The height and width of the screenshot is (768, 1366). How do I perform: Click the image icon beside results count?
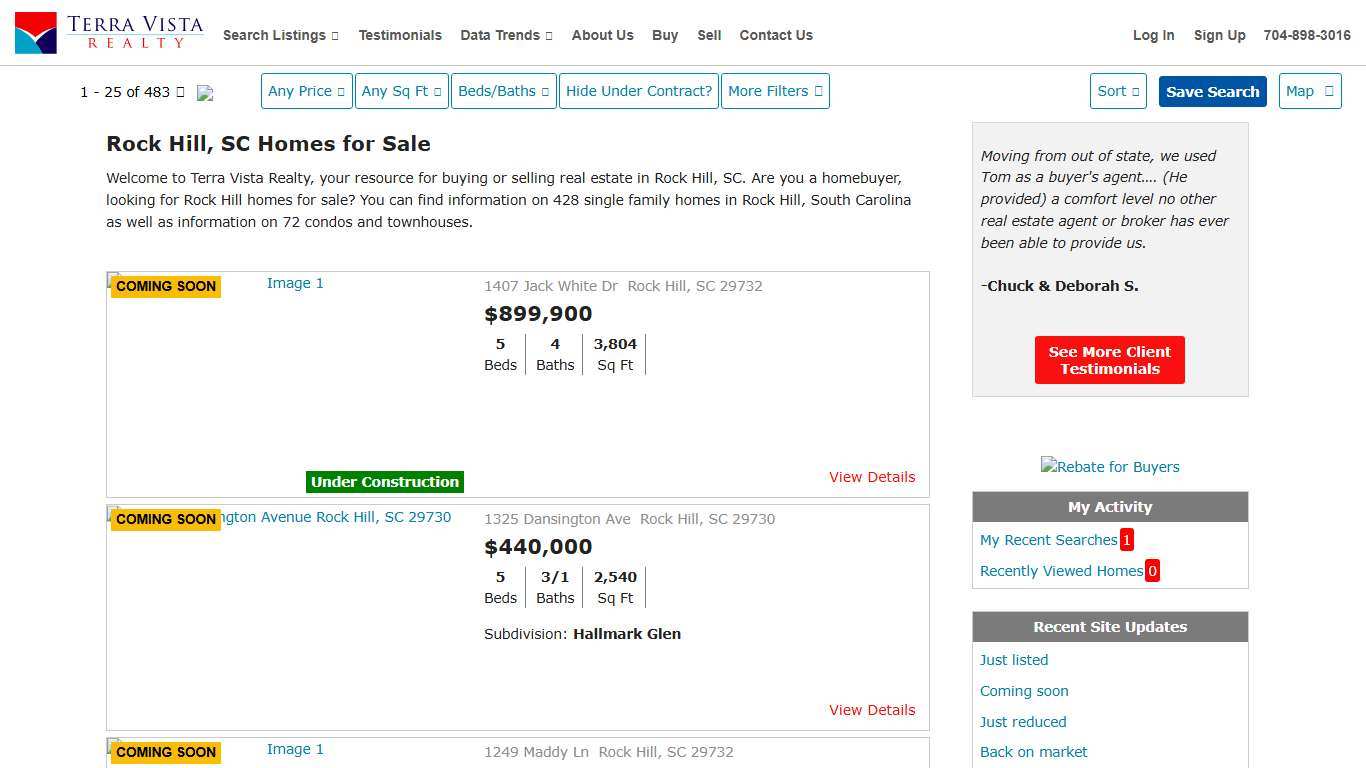click(205, 93)
